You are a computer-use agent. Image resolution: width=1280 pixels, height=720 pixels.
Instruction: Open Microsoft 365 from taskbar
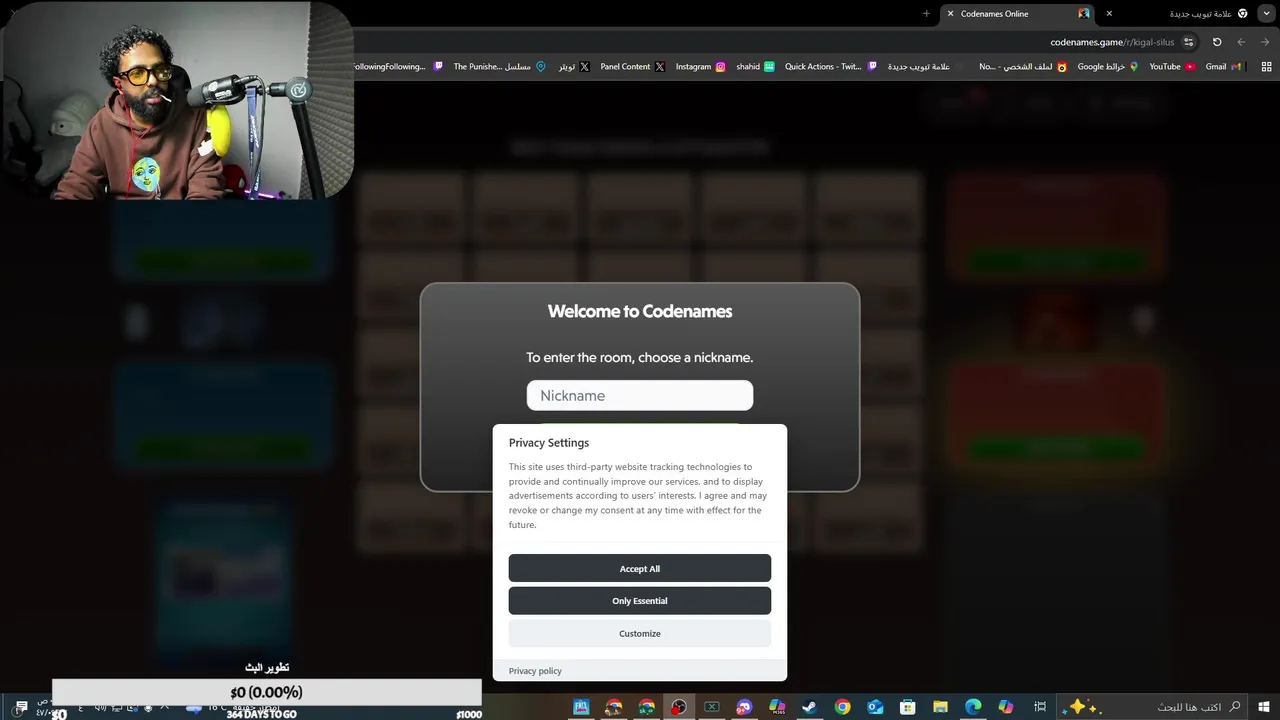point(777,707)
